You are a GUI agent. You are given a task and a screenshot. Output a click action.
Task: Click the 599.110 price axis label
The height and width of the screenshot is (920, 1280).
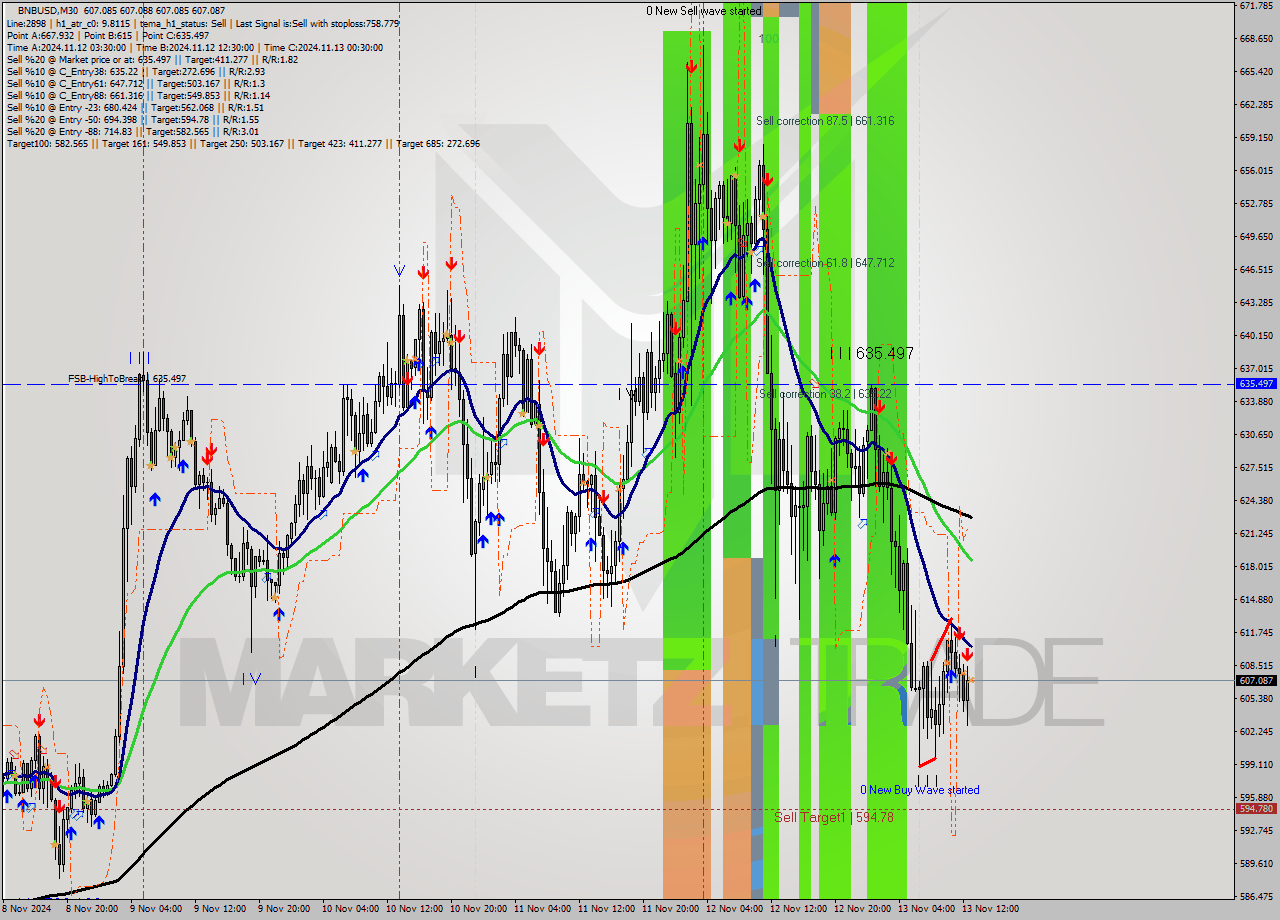tap(1255, 765)
